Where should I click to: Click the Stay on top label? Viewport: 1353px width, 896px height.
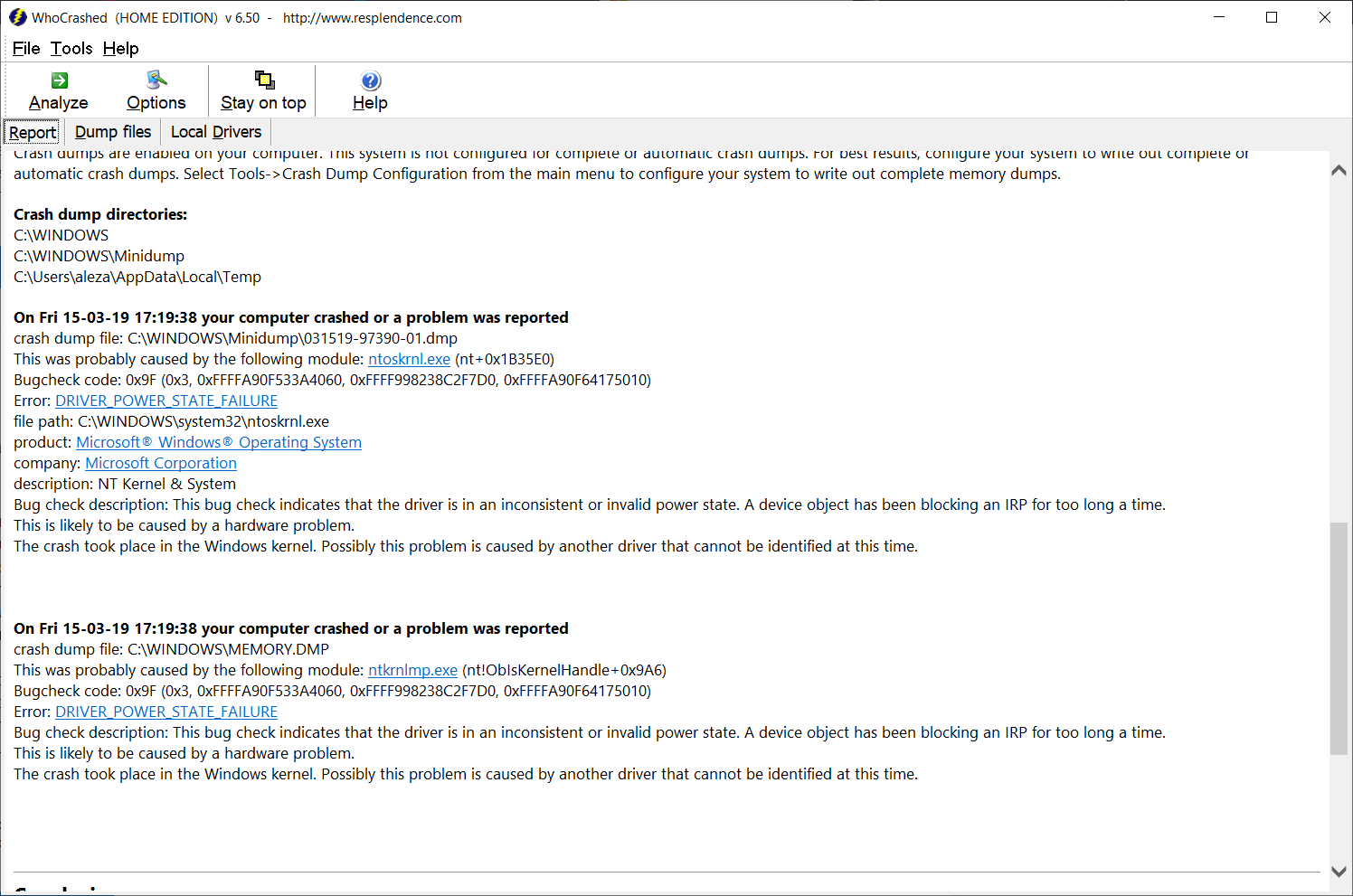263,103
